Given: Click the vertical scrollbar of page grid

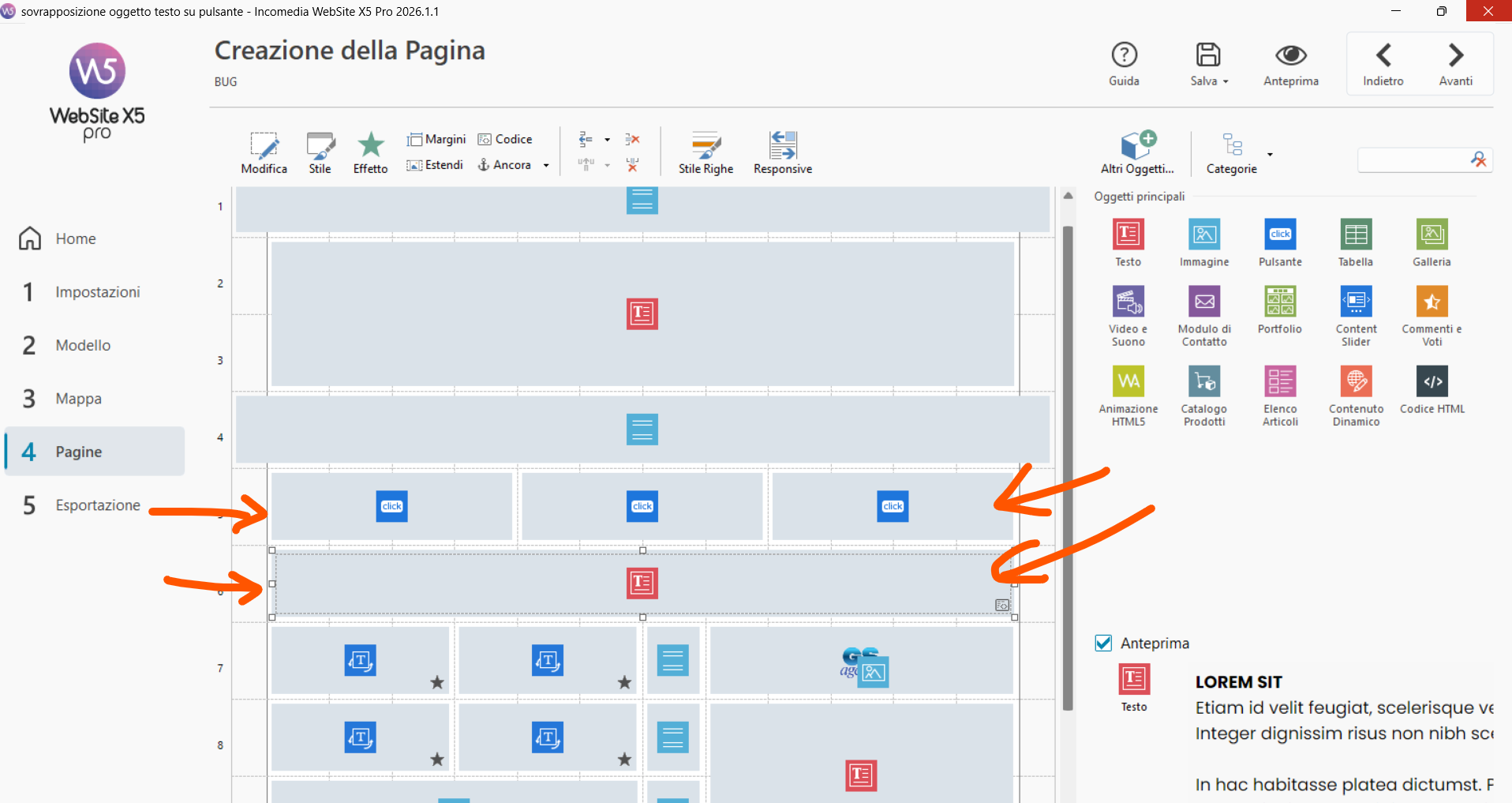Looking at the screenshot, I should click(x=1068, y=466).
